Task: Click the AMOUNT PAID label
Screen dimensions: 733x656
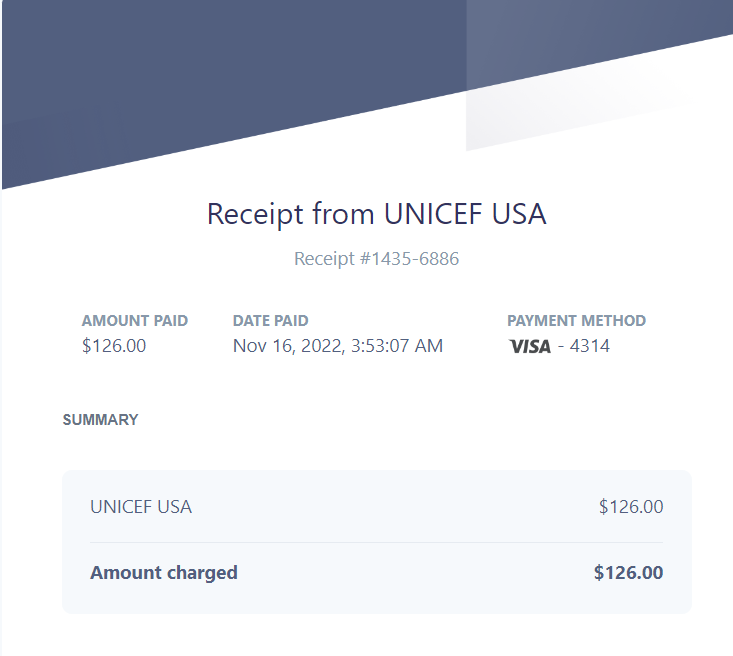Action: pyautogui.click(x=135, y=321)
